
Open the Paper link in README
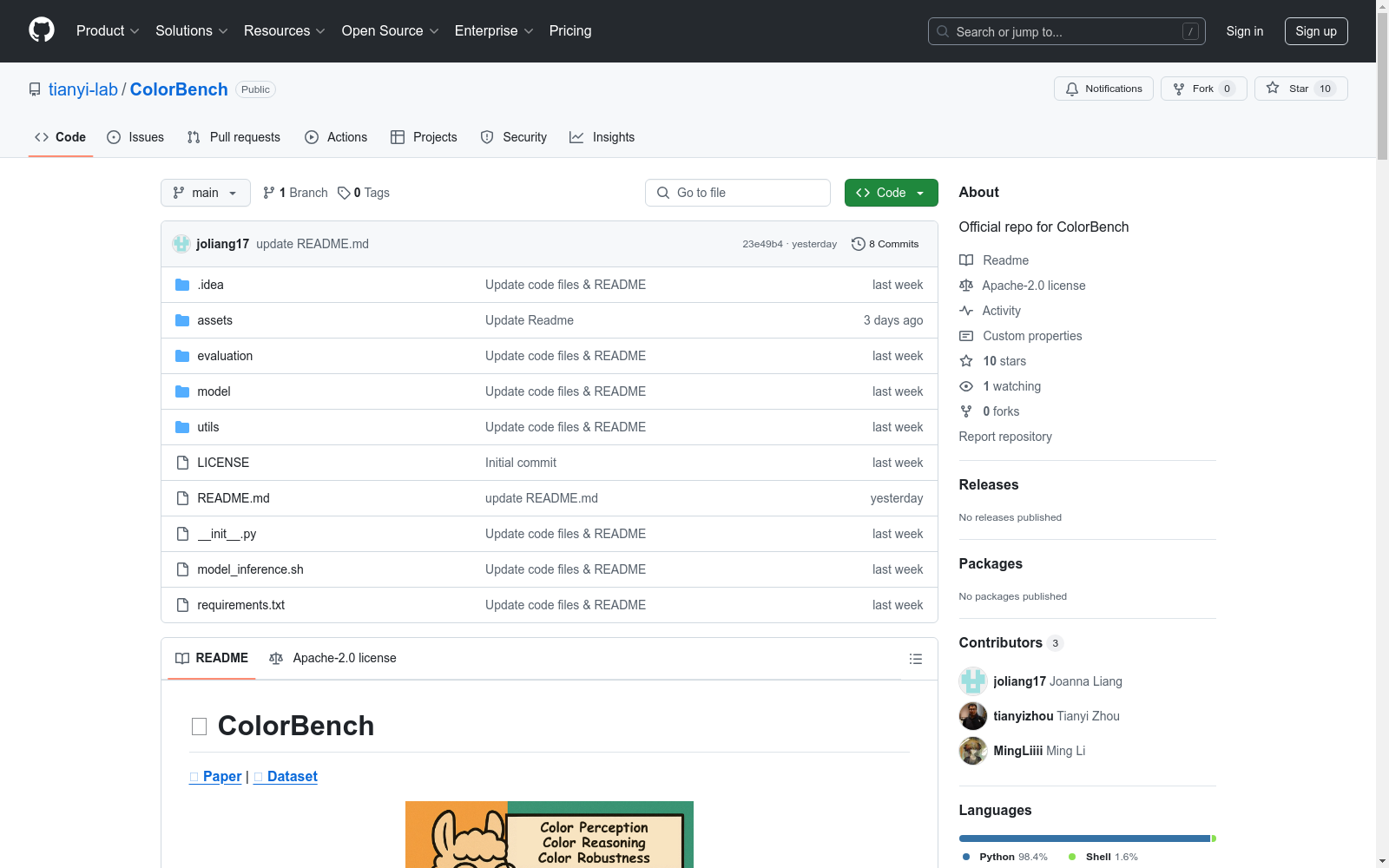pyautogui.click(x=216, y=776)
